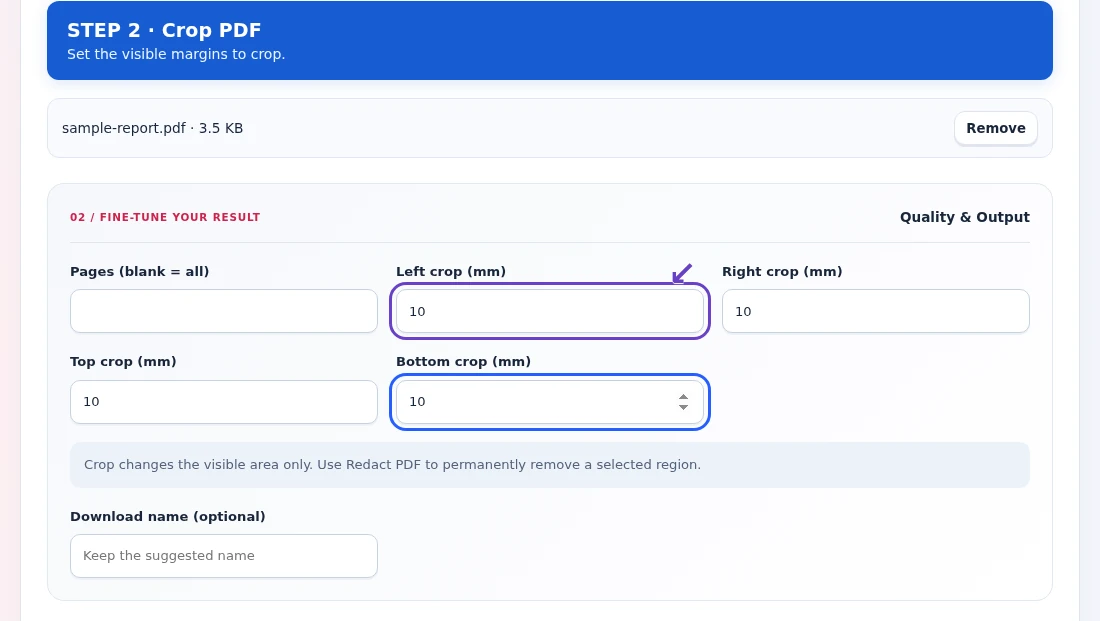Click the Download name (optional) field
The image size is (1100, 621).
coord(224,556)
